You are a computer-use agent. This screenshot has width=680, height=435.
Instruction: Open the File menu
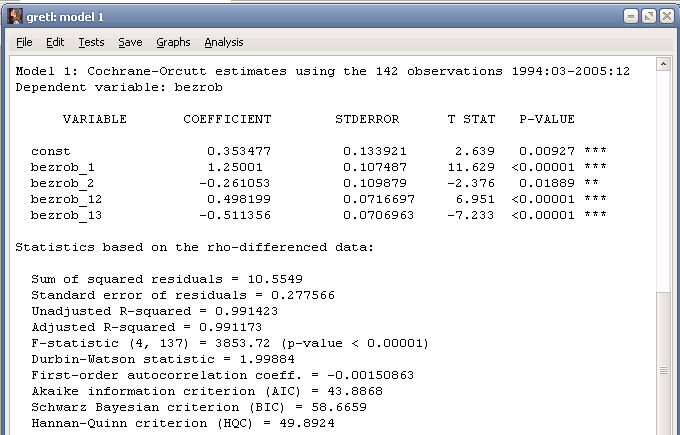click(24, 43)
